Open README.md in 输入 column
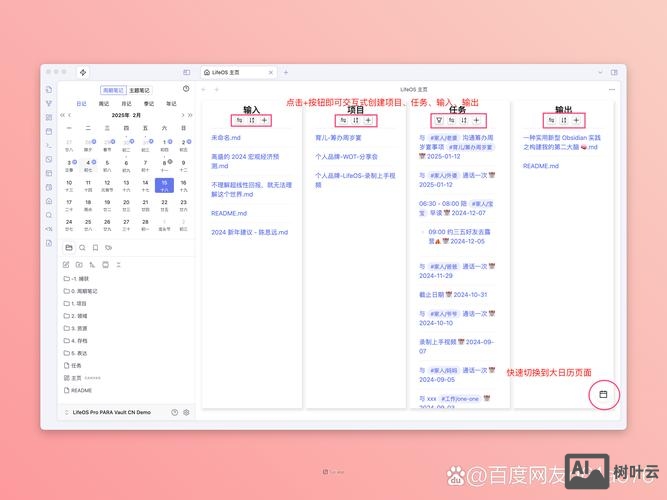The height and width of the screenshot is (500, 667). click(229, 213)
